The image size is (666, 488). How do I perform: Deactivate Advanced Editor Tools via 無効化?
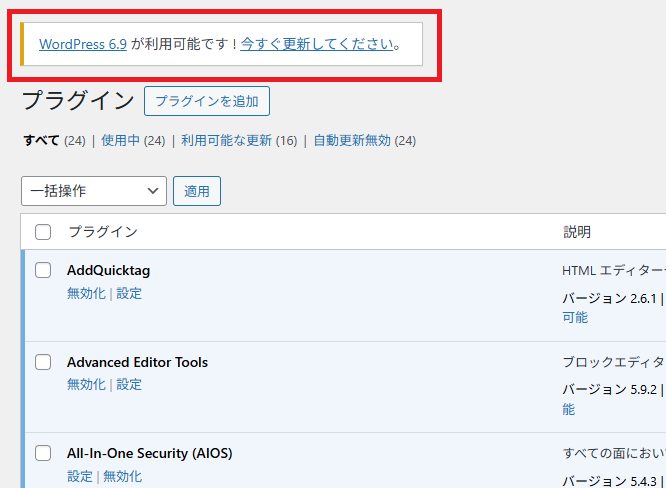[86, 385]
